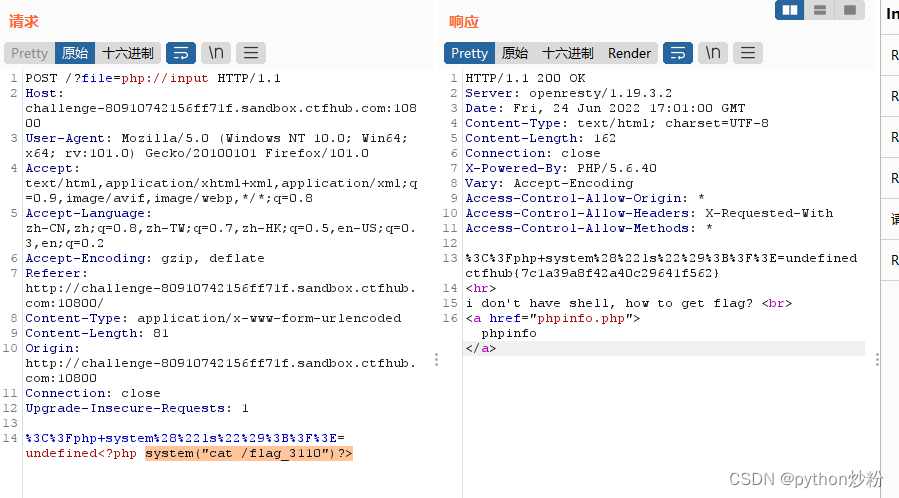Click Access-Control-Allow-Headers response header

pyautogui.click(x=649, y=213)
